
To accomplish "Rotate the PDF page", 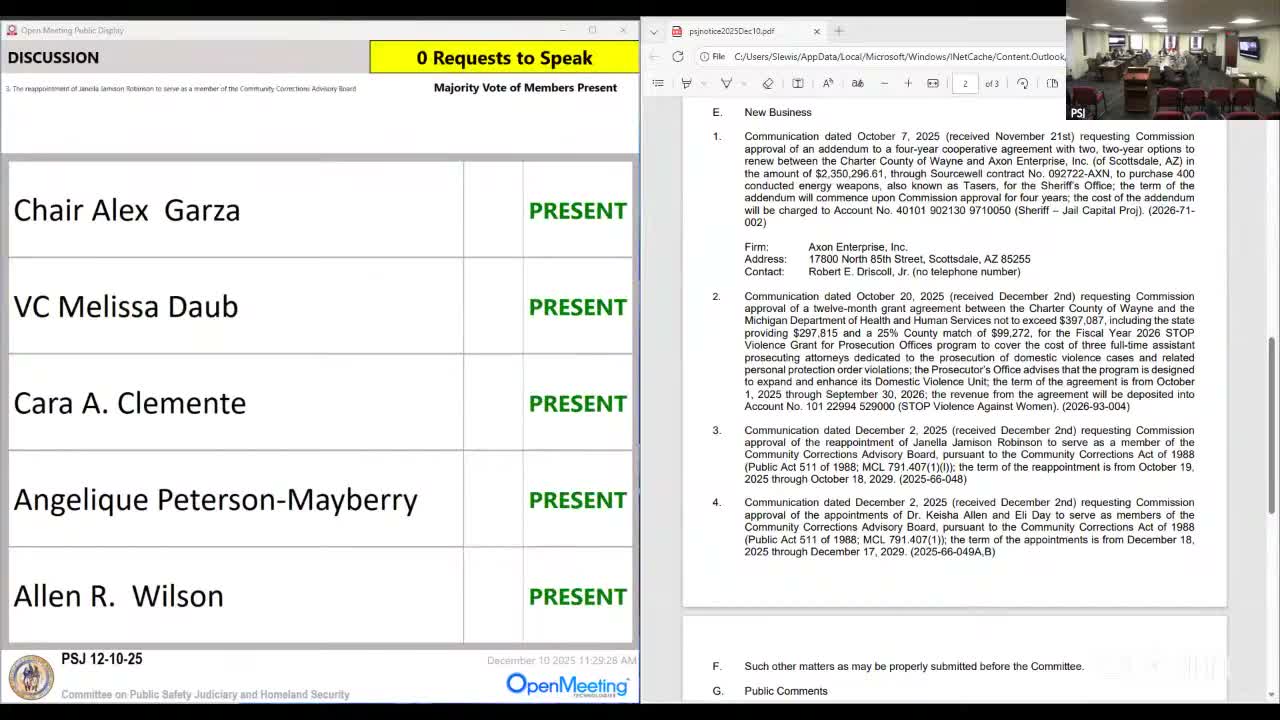I will 1022,83.
